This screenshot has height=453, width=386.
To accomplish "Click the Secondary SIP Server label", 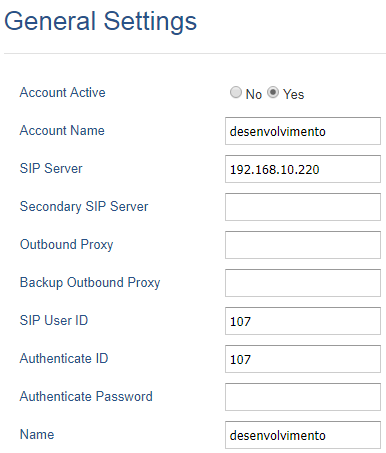I will pos(84,207).
